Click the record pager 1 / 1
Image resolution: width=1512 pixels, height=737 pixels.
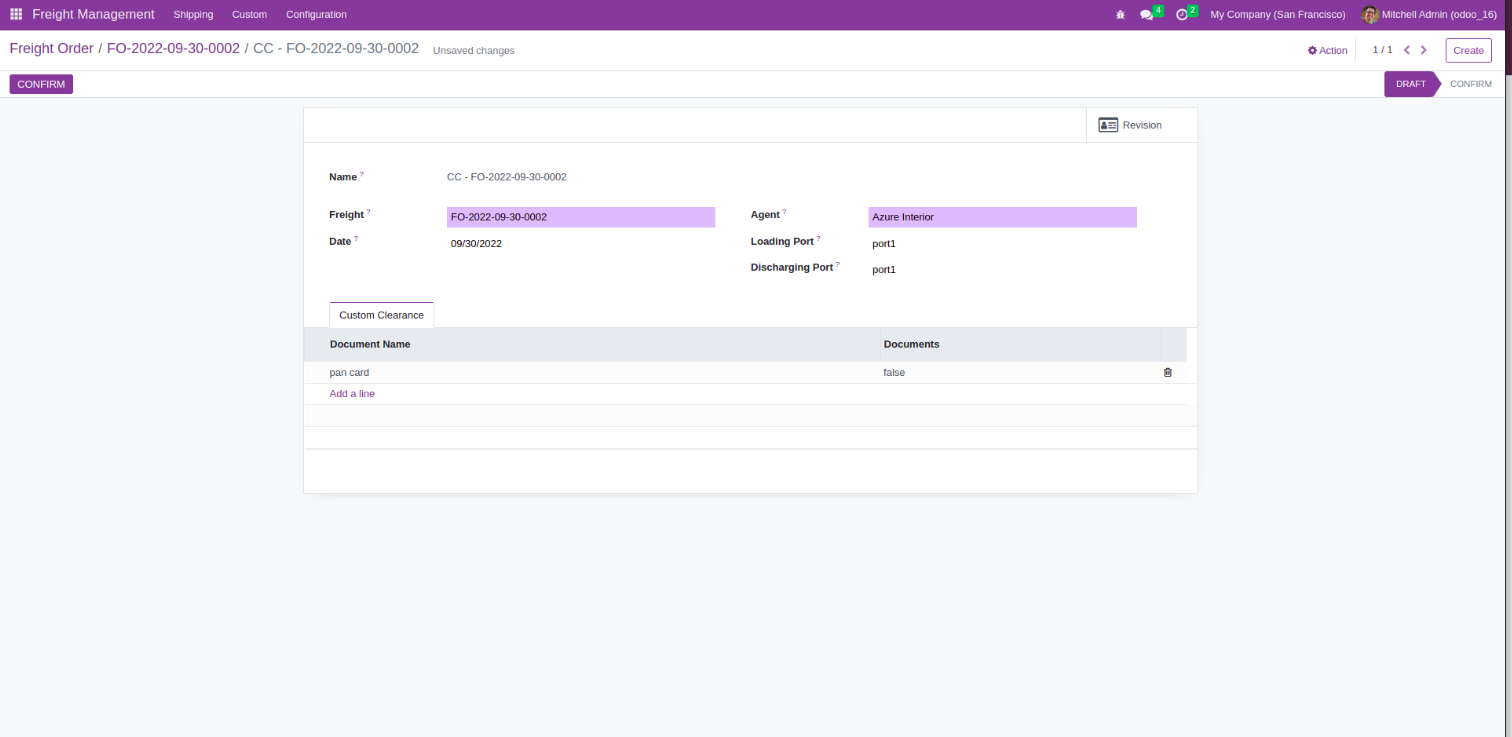click(x=1382, y=50)
